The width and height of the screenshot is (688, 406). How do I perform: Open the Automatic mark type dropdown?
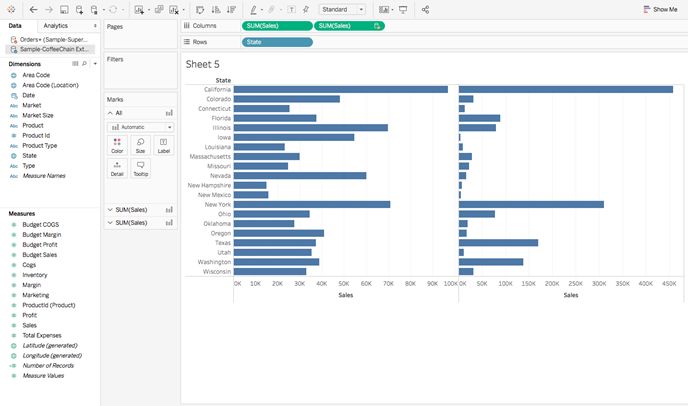[x=140, y=127]
